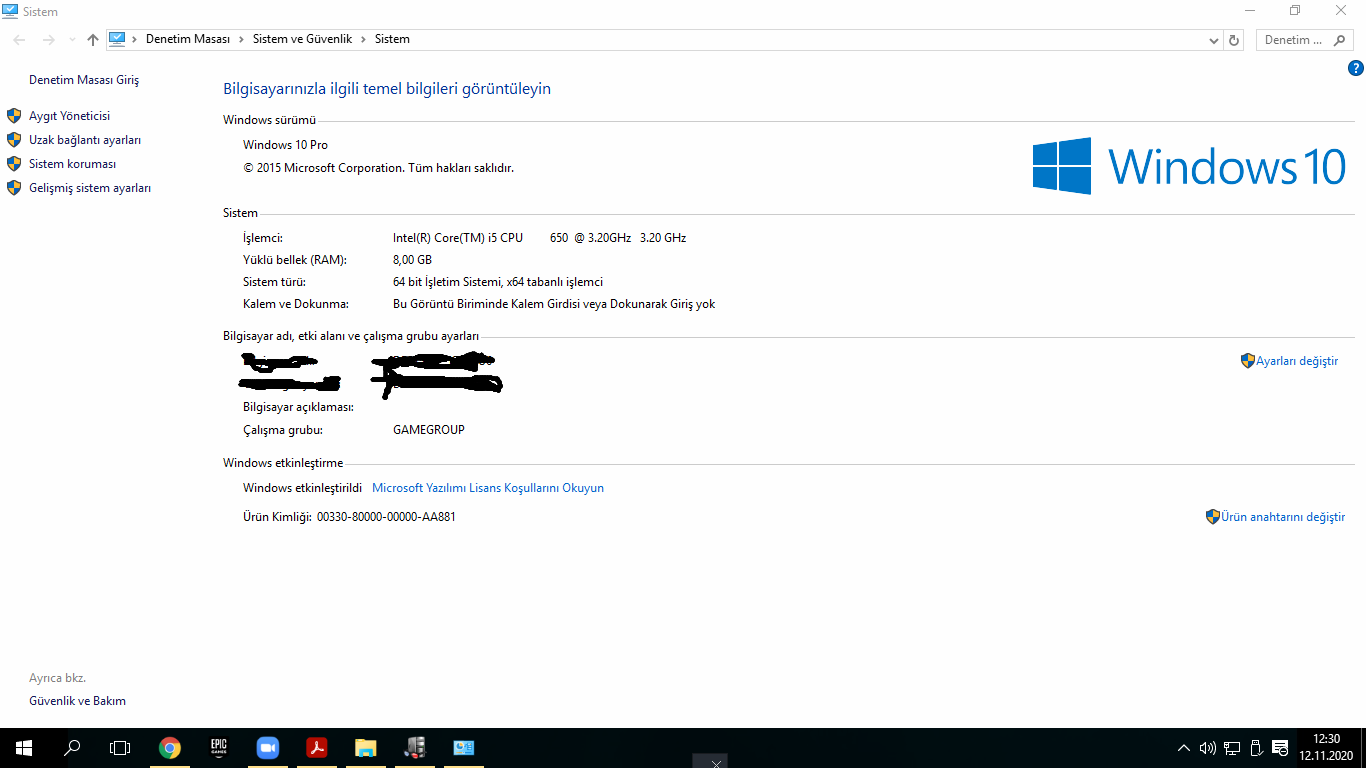Click the Control Panel taskbar icon
The image size is (1366, 768).
point(464,748)
